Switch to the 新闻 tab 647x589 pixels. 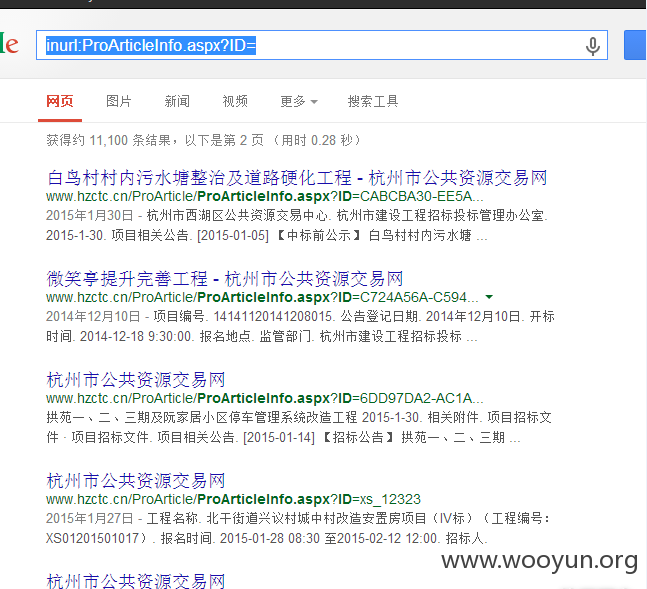coord(177,101)
